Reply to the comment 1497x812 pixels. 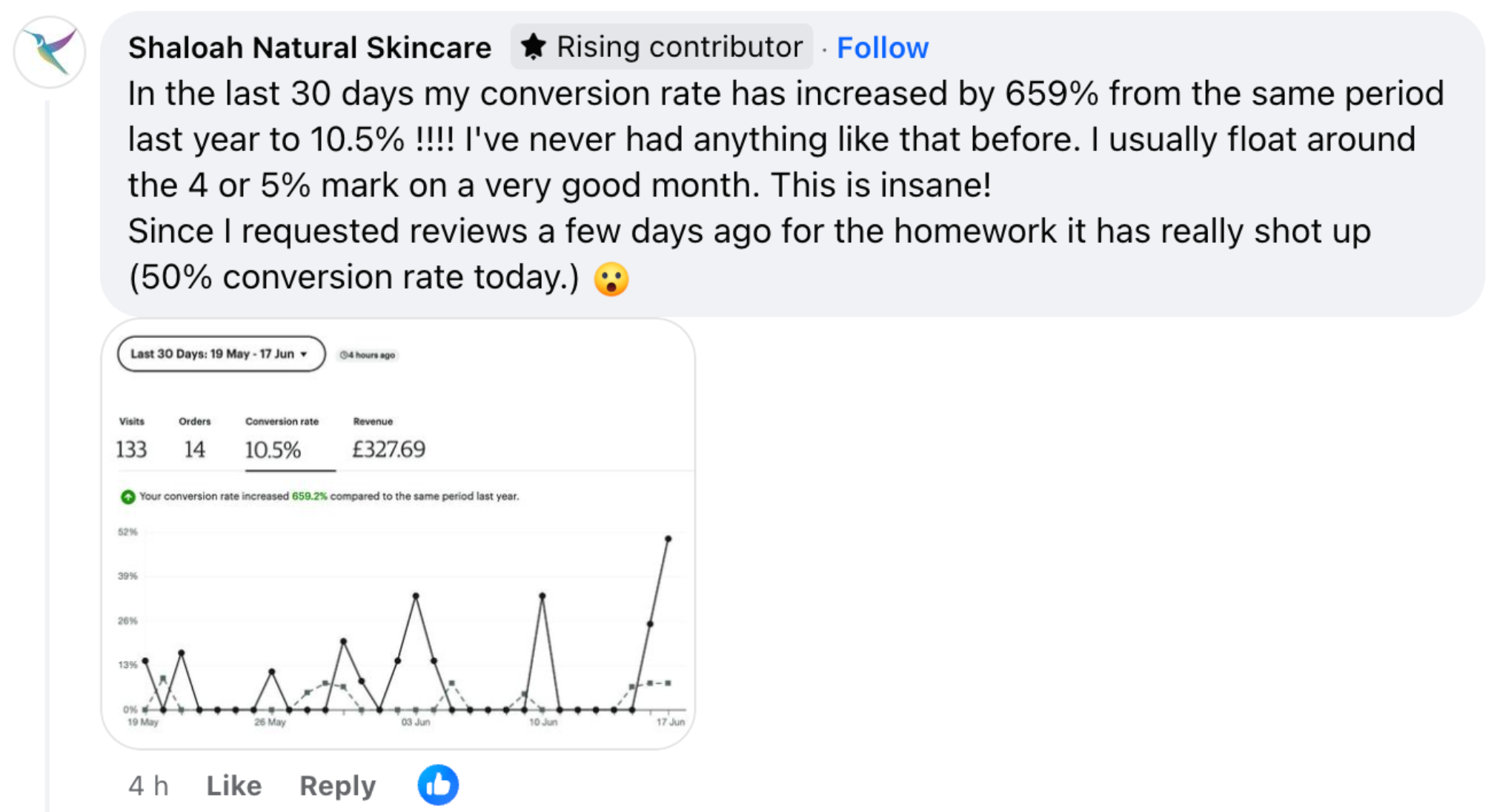[337, 785]
